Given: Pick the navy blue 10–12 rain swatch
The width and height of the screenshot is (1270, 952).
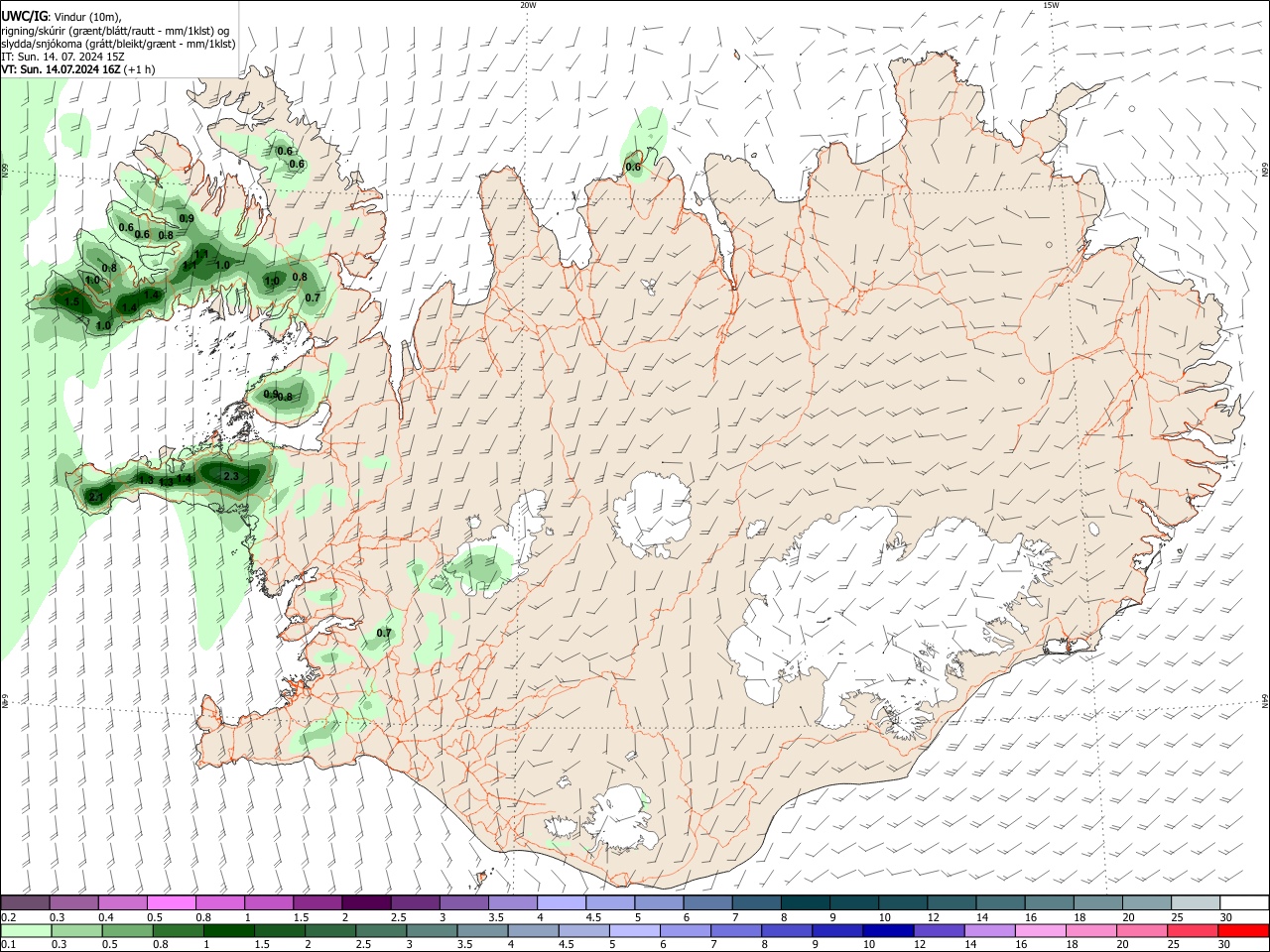Looking at the screenshot, I should tap(887, 930).
